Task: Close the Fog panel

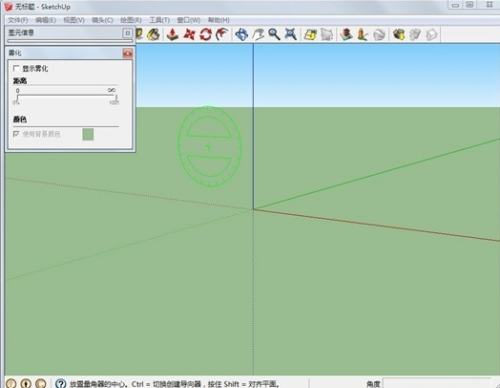Action: click(127, 53)
